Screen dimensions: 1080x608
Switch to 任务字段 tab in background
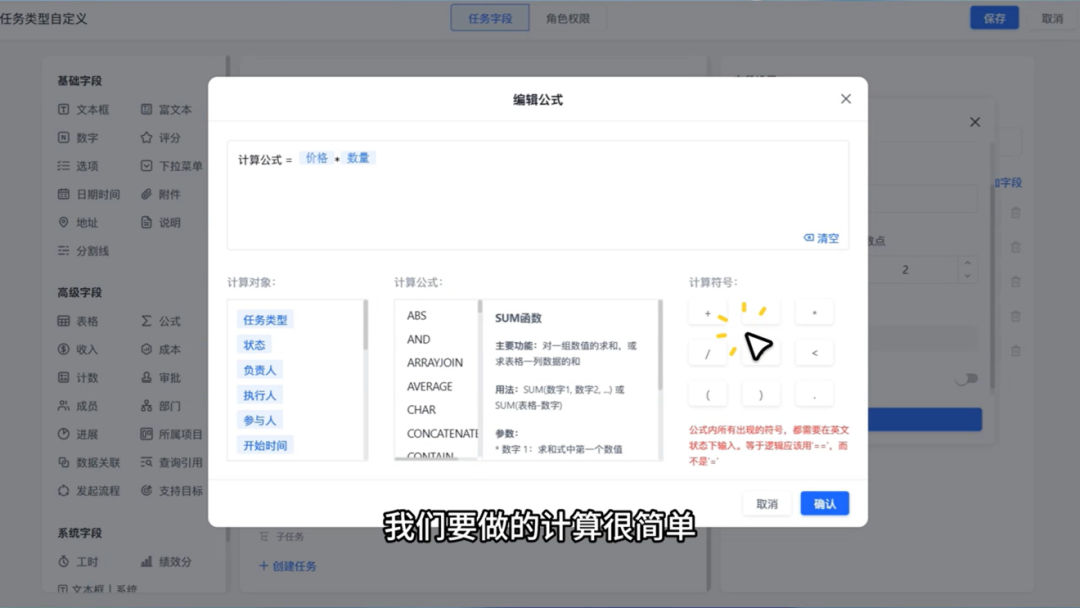coord(490,19)
